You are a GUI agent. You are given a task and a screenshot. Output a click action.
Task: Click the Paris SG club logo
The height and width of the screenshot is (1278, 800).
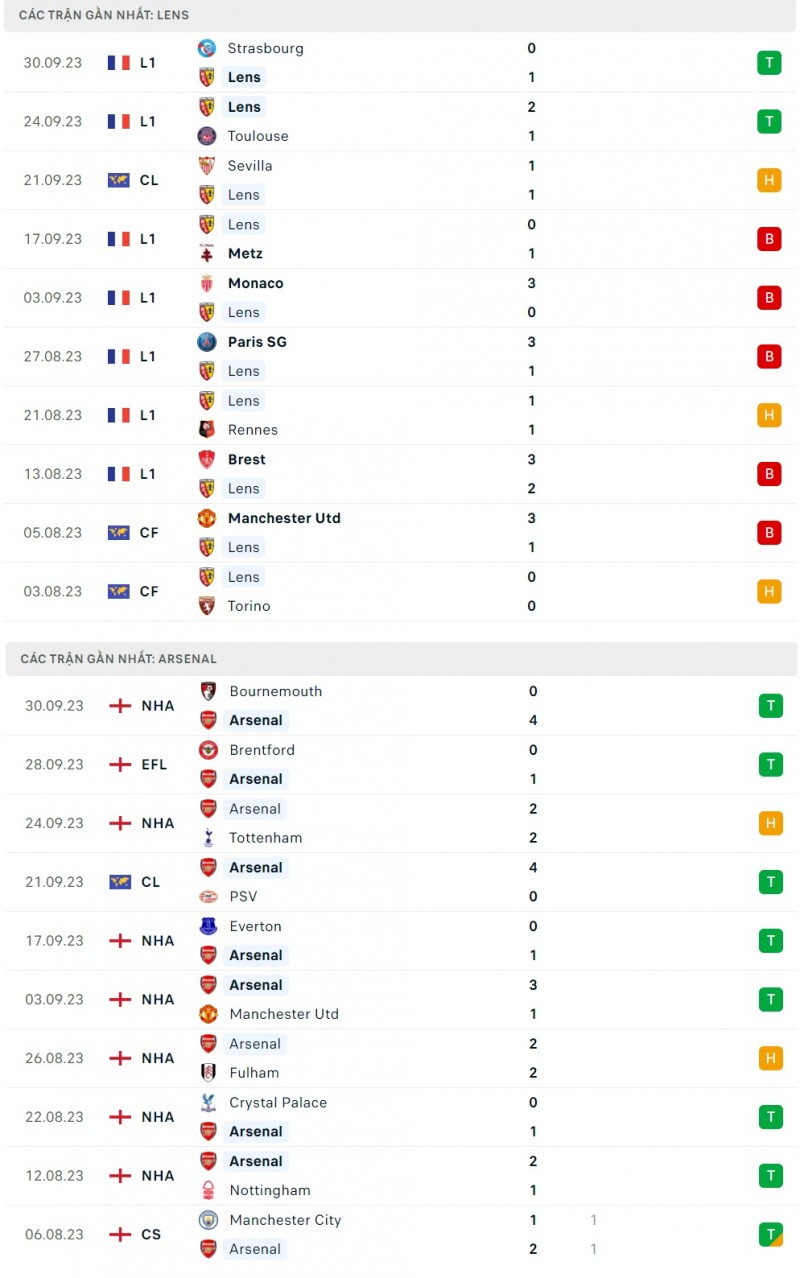pyautogui.click(x=207, y=342)
